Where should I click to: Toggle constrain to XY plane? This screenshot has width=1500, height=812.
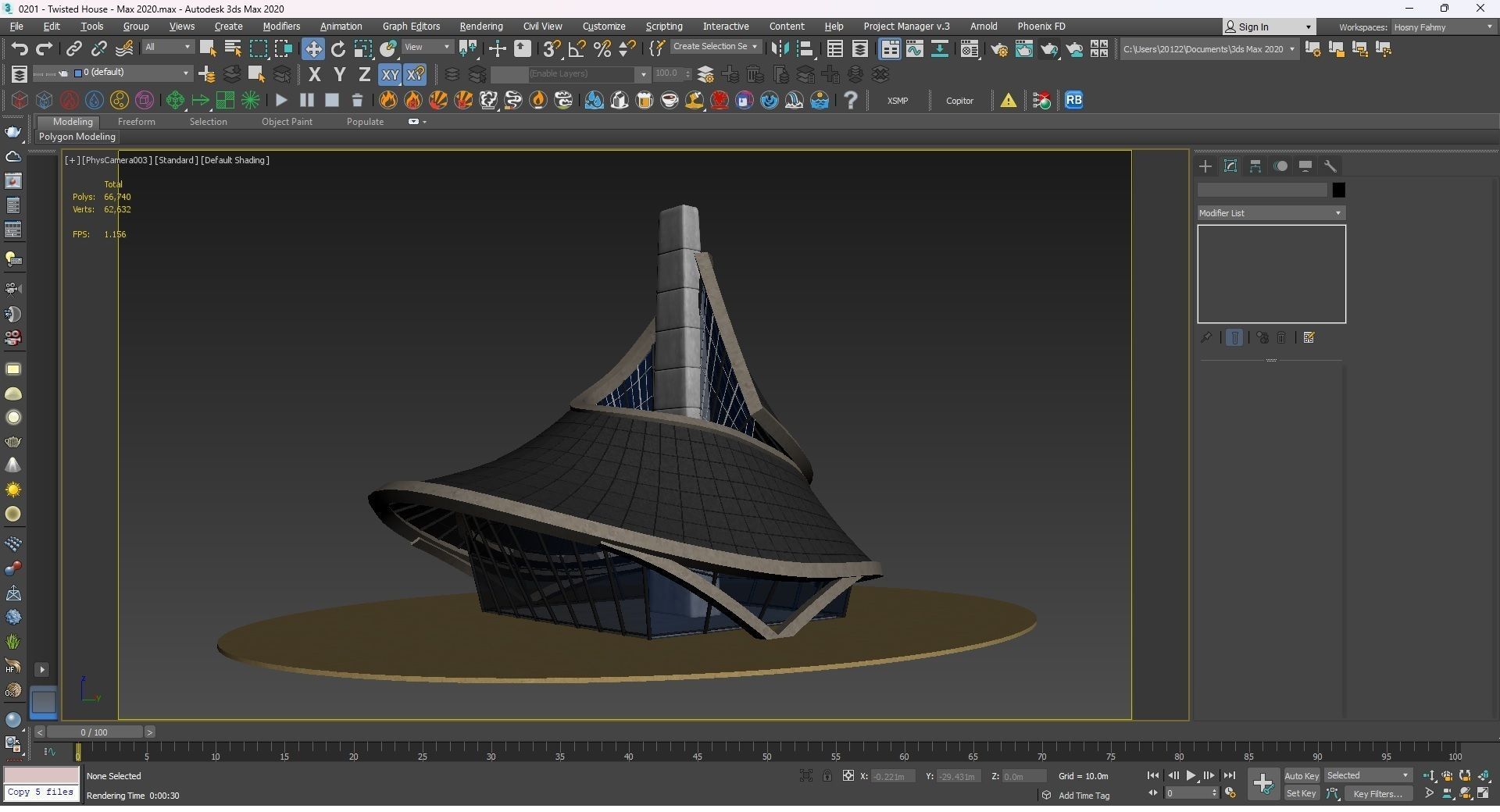pyautogui.click(x=390, y=74)
